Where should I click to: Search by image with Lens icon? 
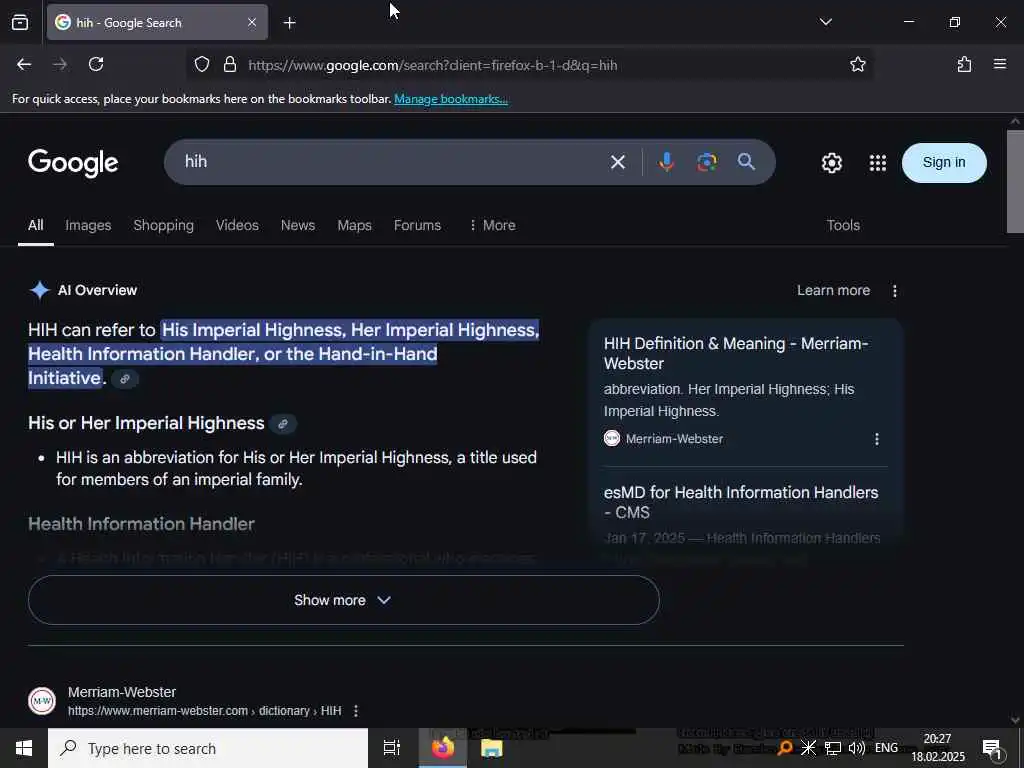(x=707, y=162)
